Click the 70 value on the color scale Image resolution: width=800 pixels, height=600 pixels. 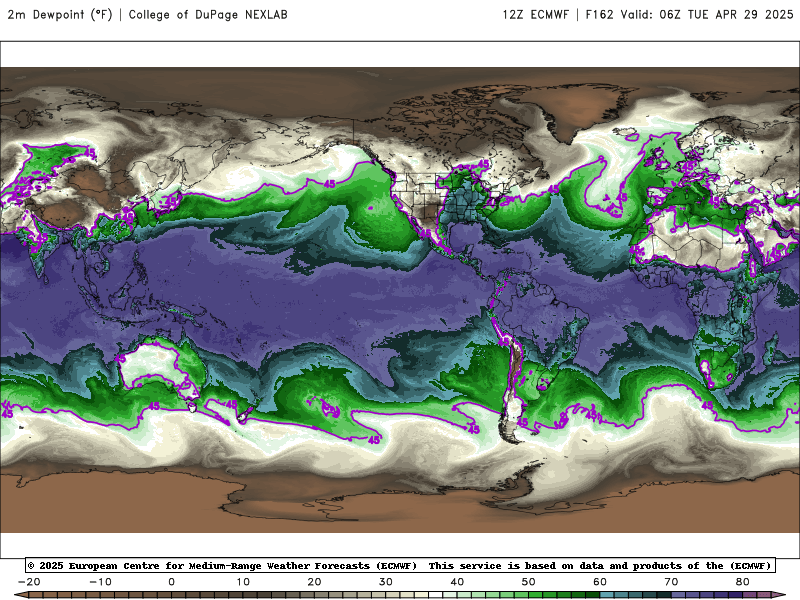tap(671, 582)
